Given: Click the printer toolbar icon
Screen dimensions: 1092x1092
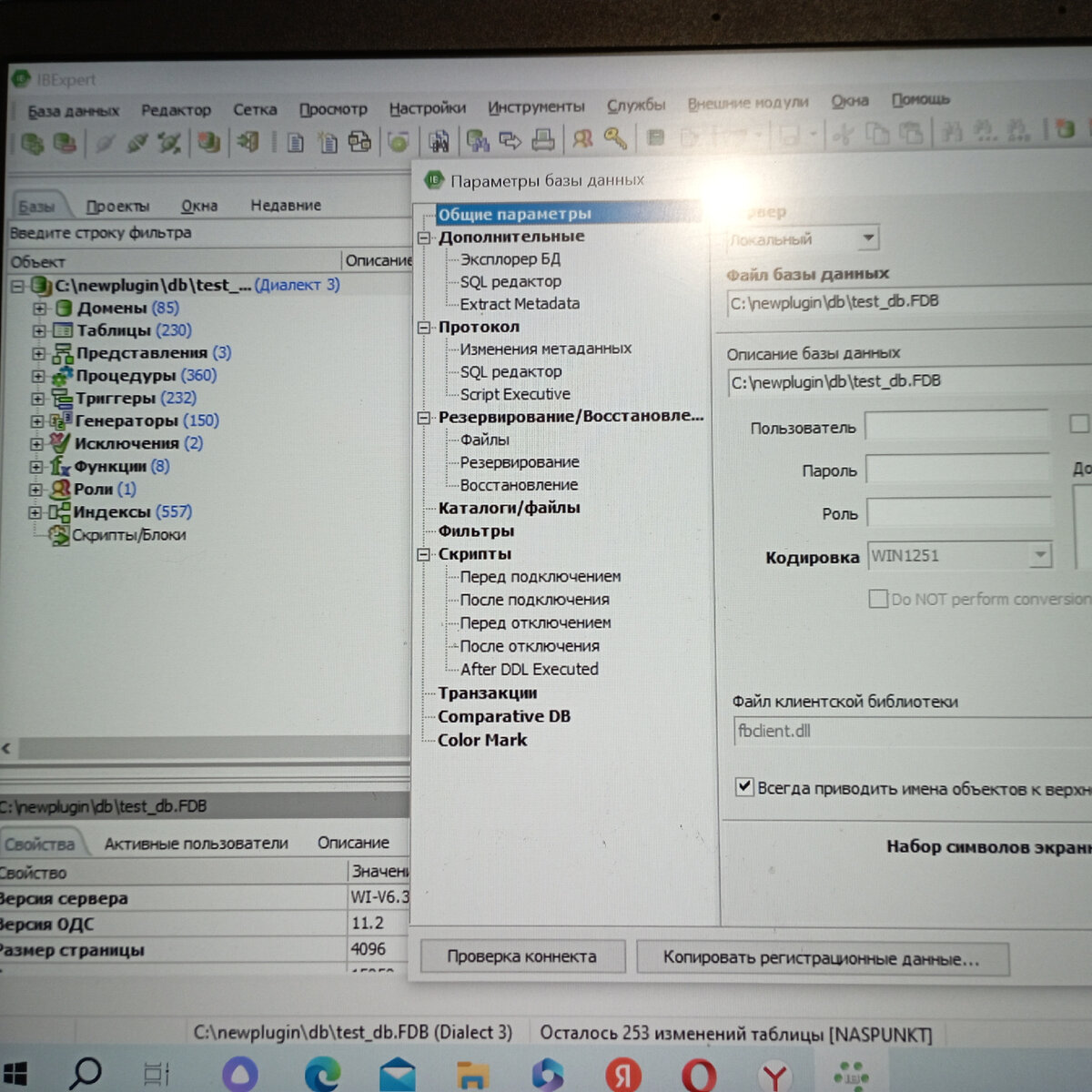Looking at the screenshot, I should (543, 139).
